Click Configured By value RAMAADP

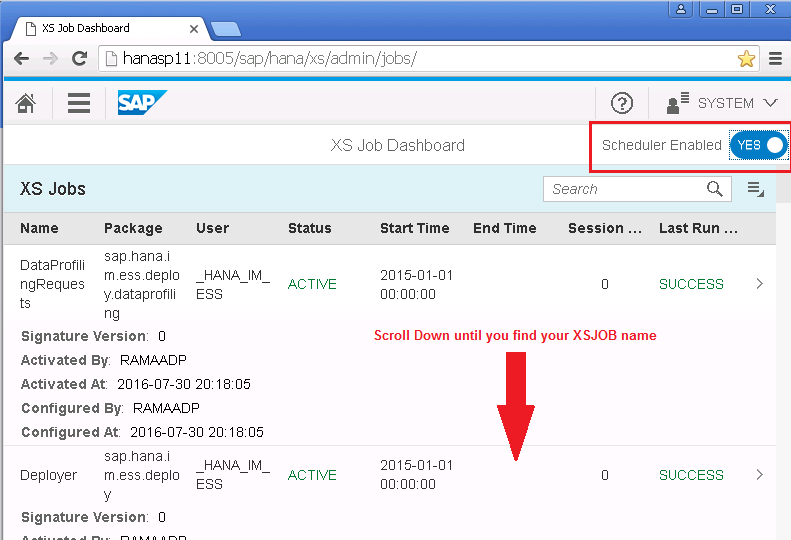(x=166, y=408)
